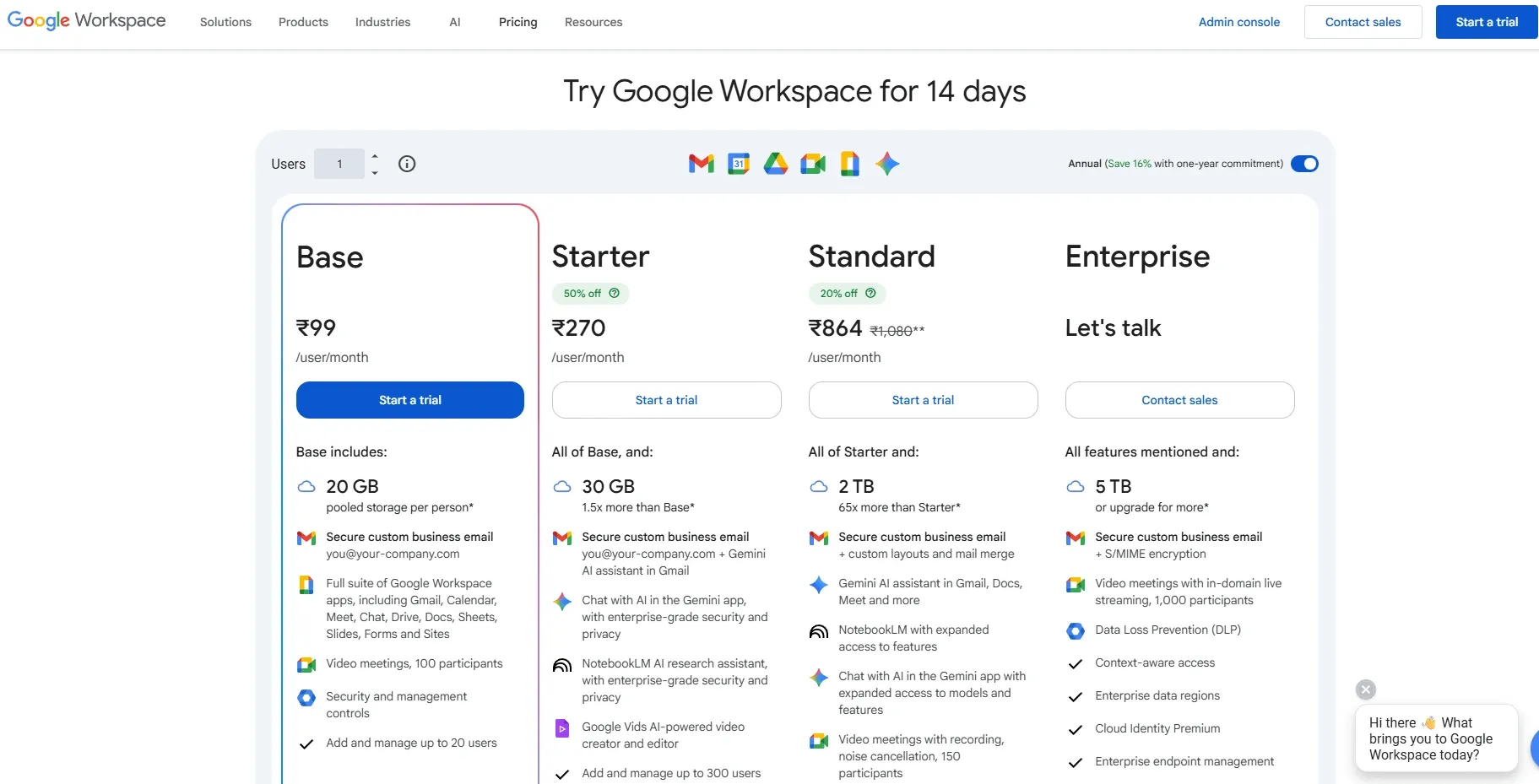1539x784 pixels.
Task: Click the 'Add and manage up to 300 users' text
Action: [671, 774]
